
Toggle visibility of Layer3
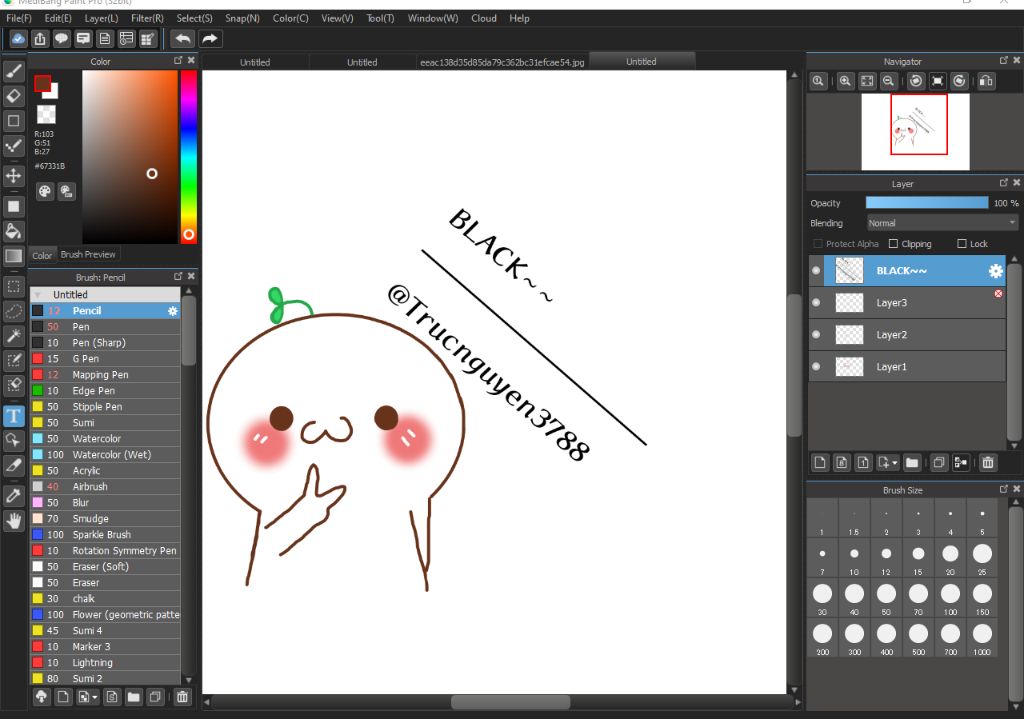816,302
